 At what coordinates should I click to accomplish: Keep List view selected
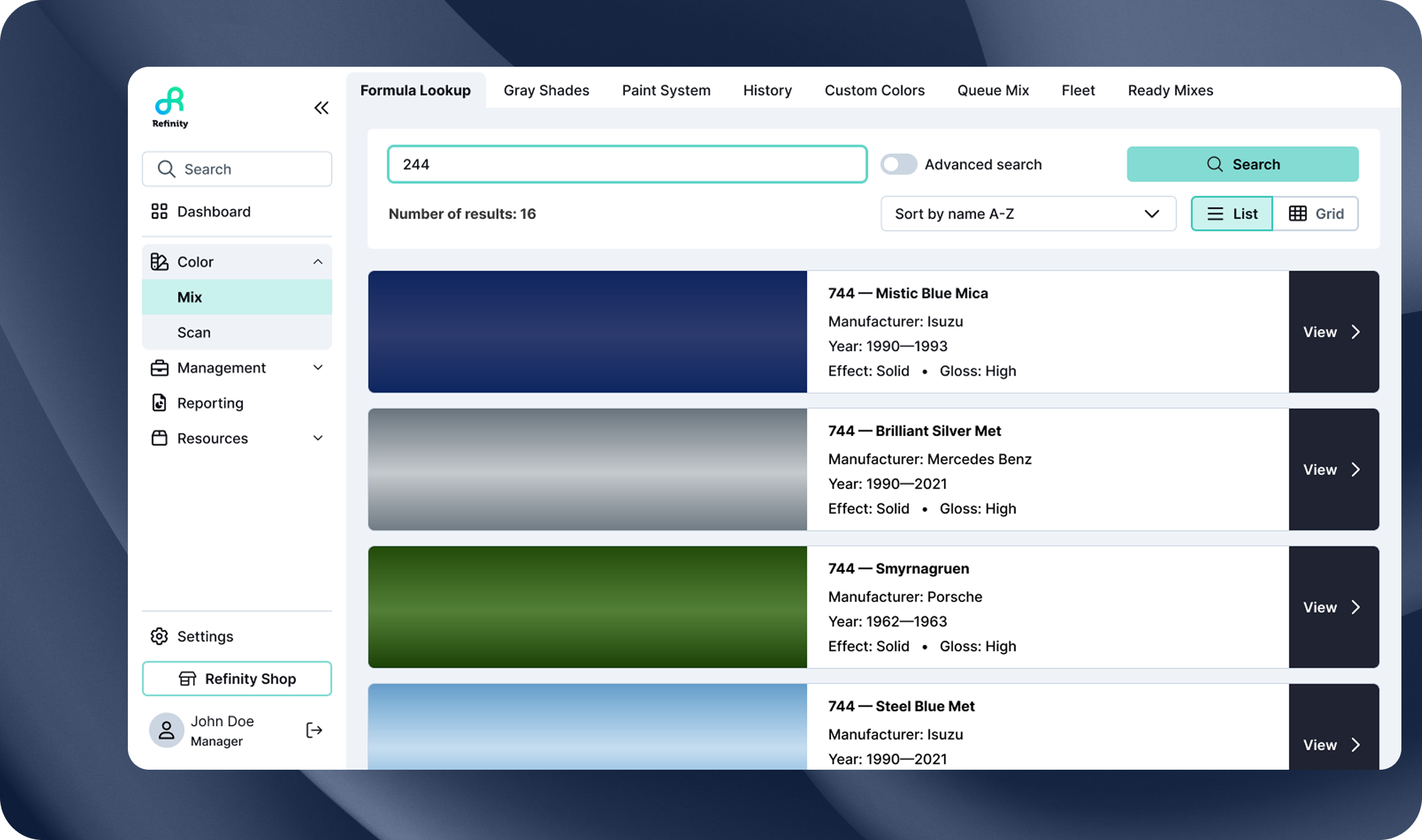[x=1231, y=213]
